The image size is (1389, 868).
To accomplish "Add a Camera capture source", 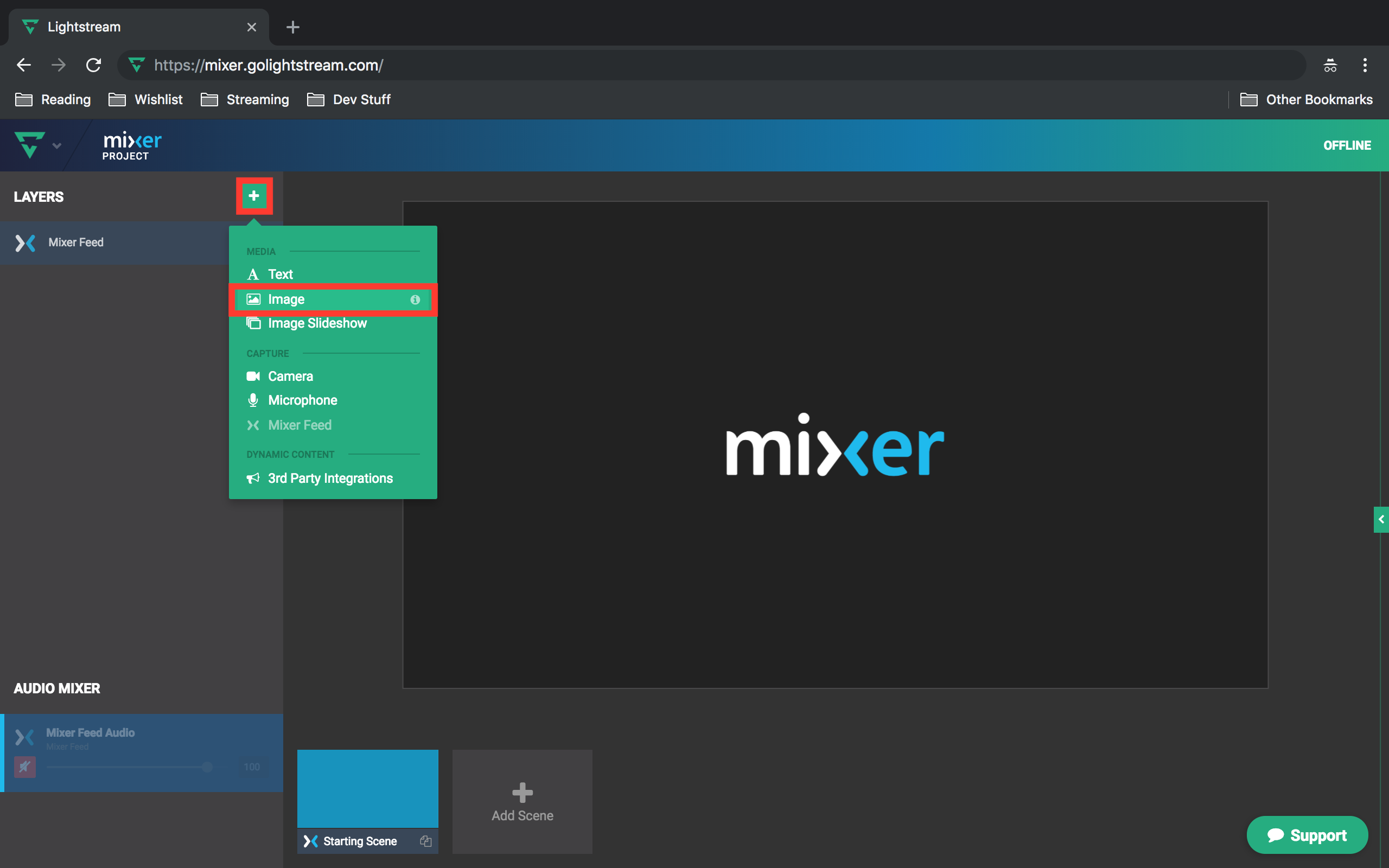I will pyautogui.click(x=290, y=376).
